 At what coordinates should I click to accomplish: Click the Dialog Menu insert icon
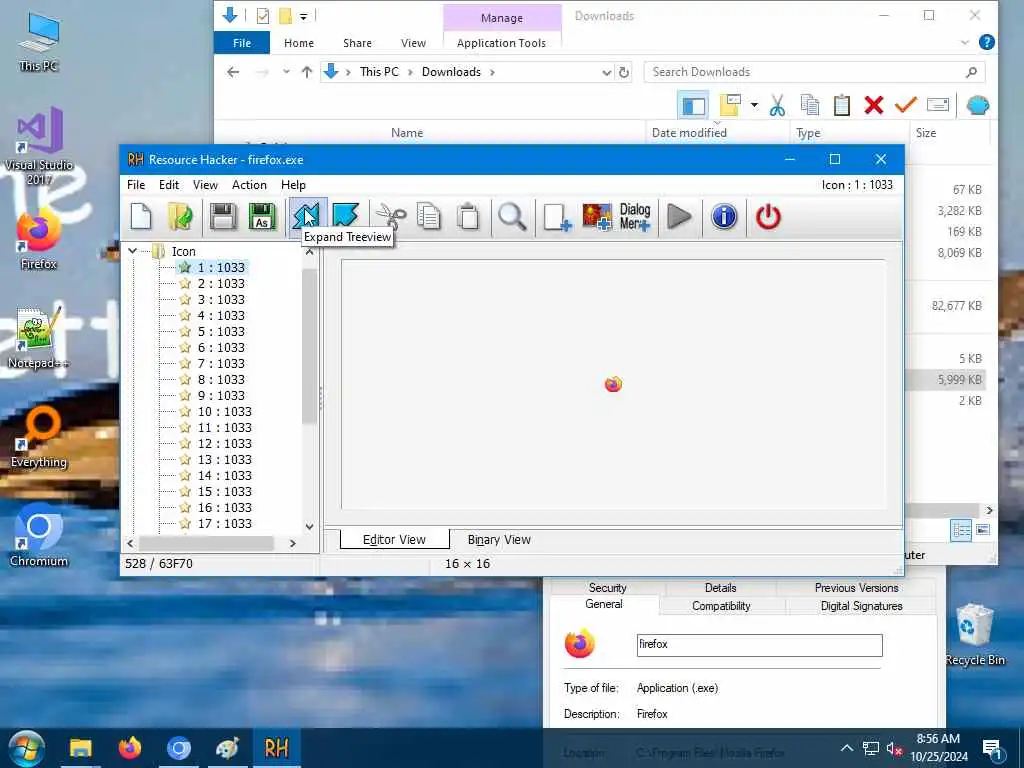635,217
